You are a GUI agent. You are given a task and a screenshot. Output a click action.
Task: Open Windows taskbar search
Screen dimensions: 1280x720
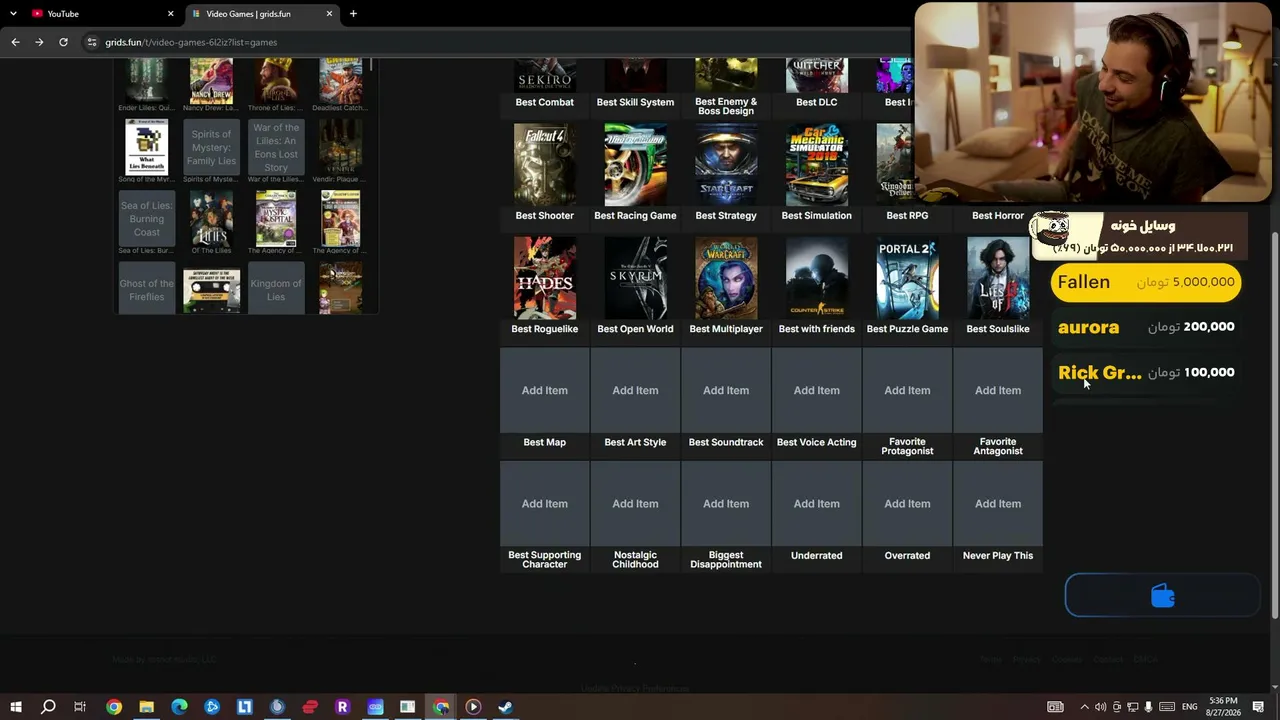tap(47, 707)
